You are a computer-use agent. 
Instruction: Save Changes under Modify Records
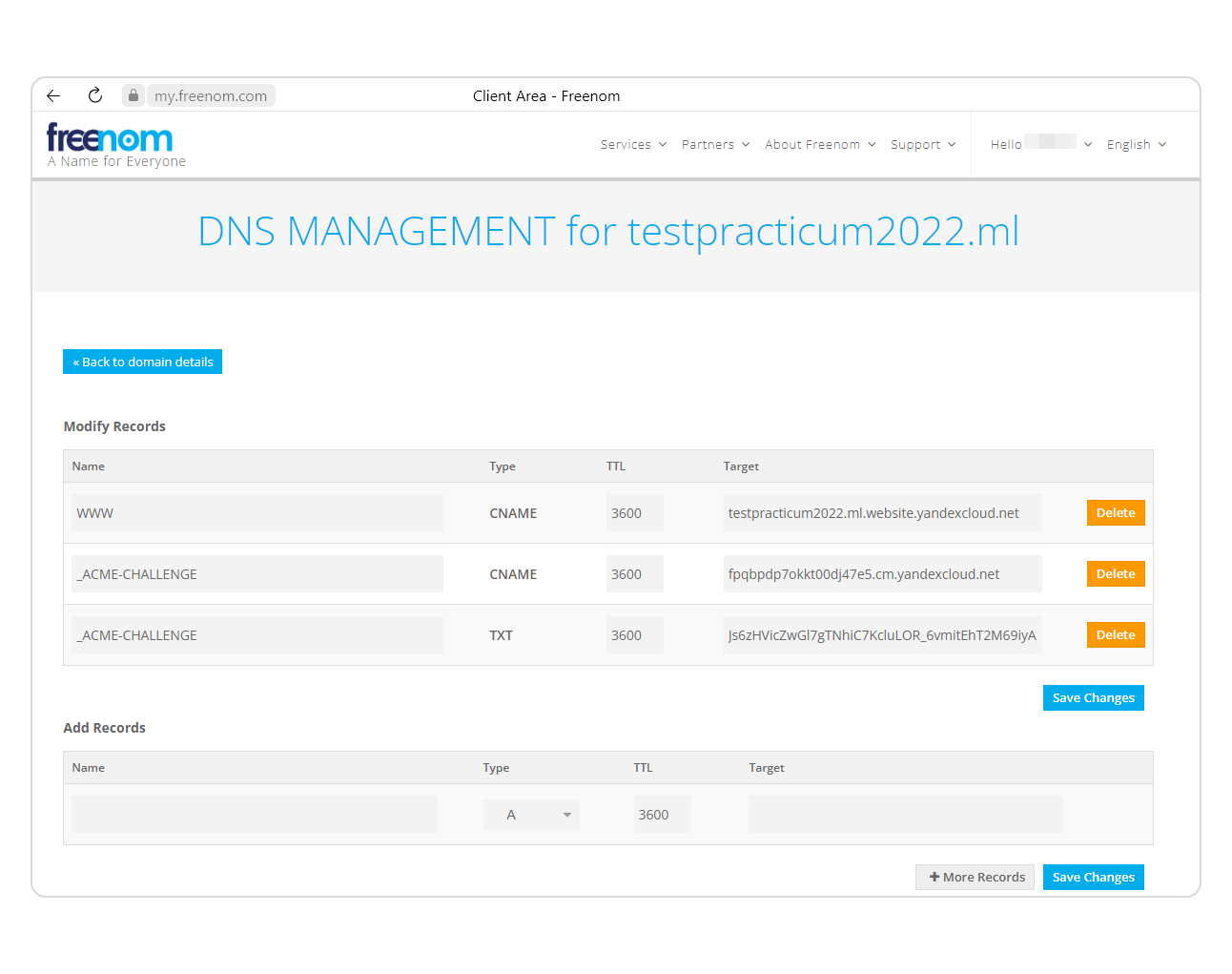(1094, 698)
